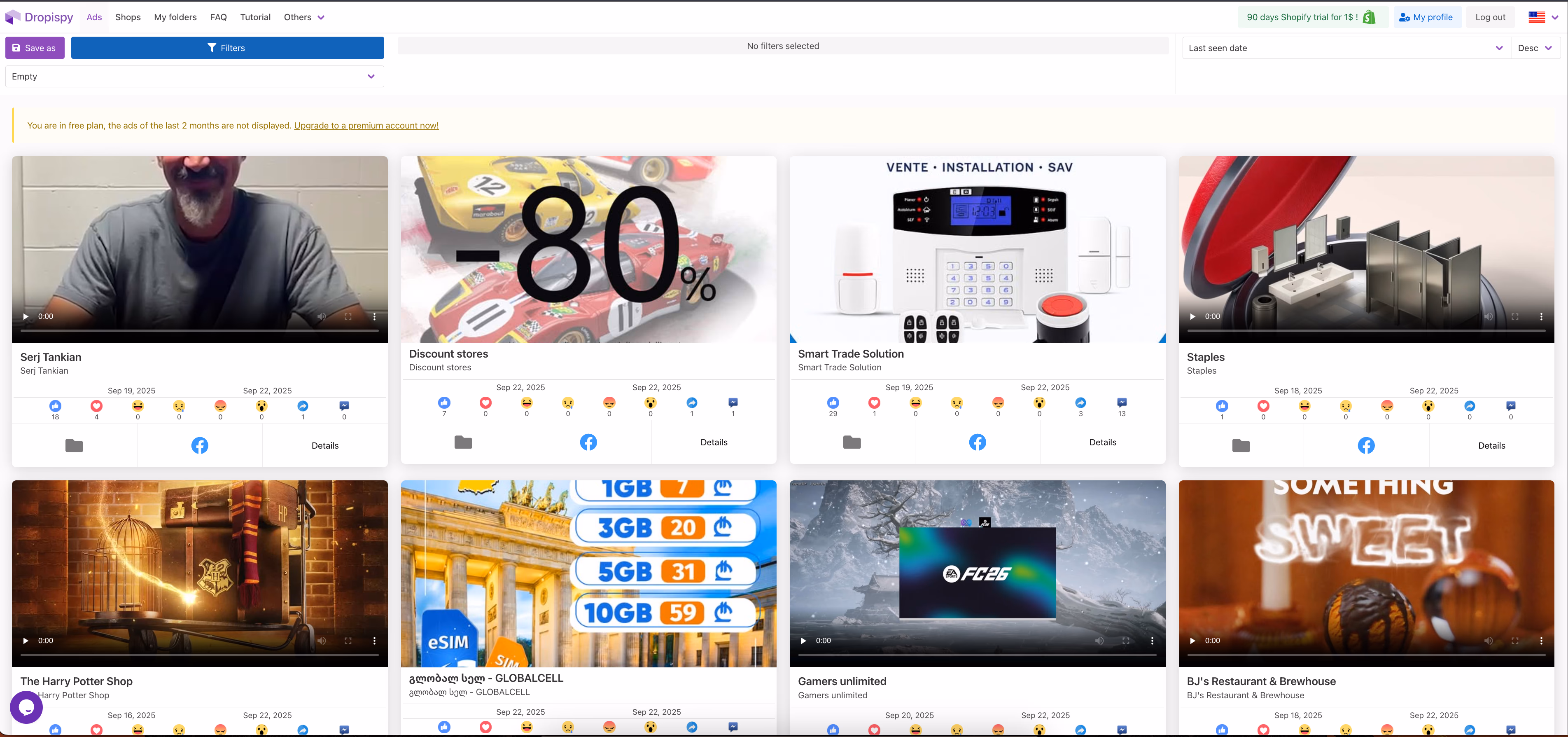Click the comments icon on the Staples ad
Screen dimensions: 1568x737
pyautogui.click(x=1512, y=406)
